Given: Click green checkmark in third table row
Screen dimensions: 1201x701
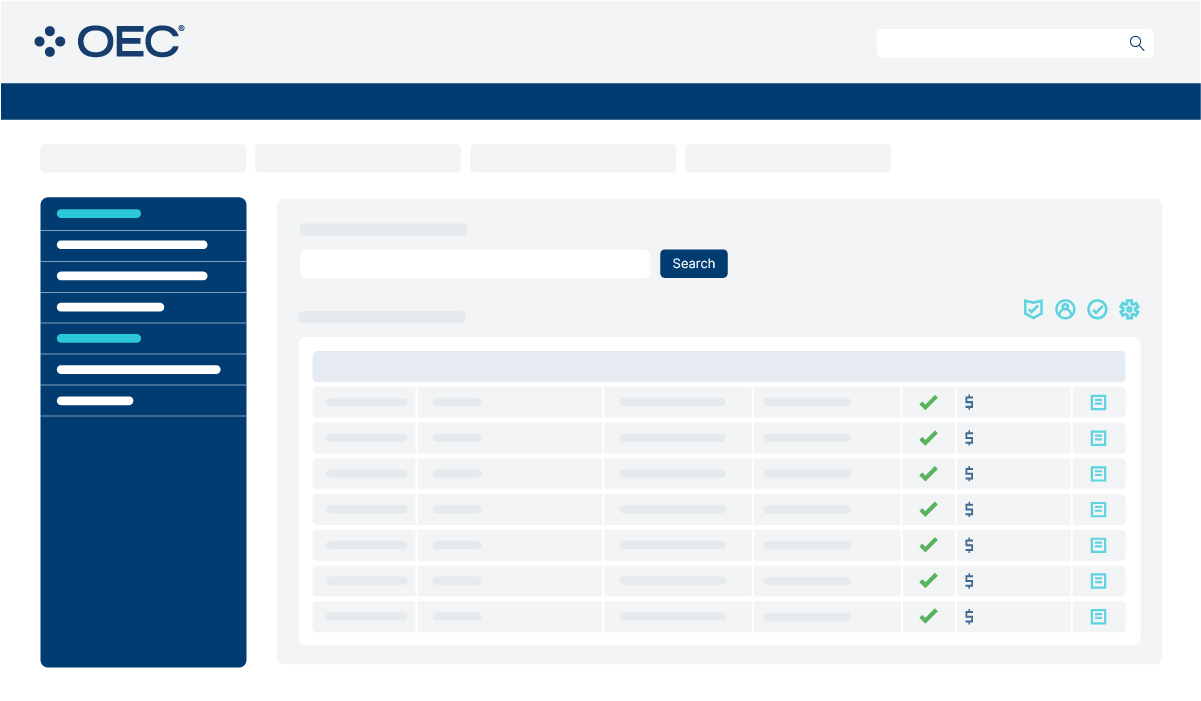Looking at the screenshot, I should click(x=928, y=474).
